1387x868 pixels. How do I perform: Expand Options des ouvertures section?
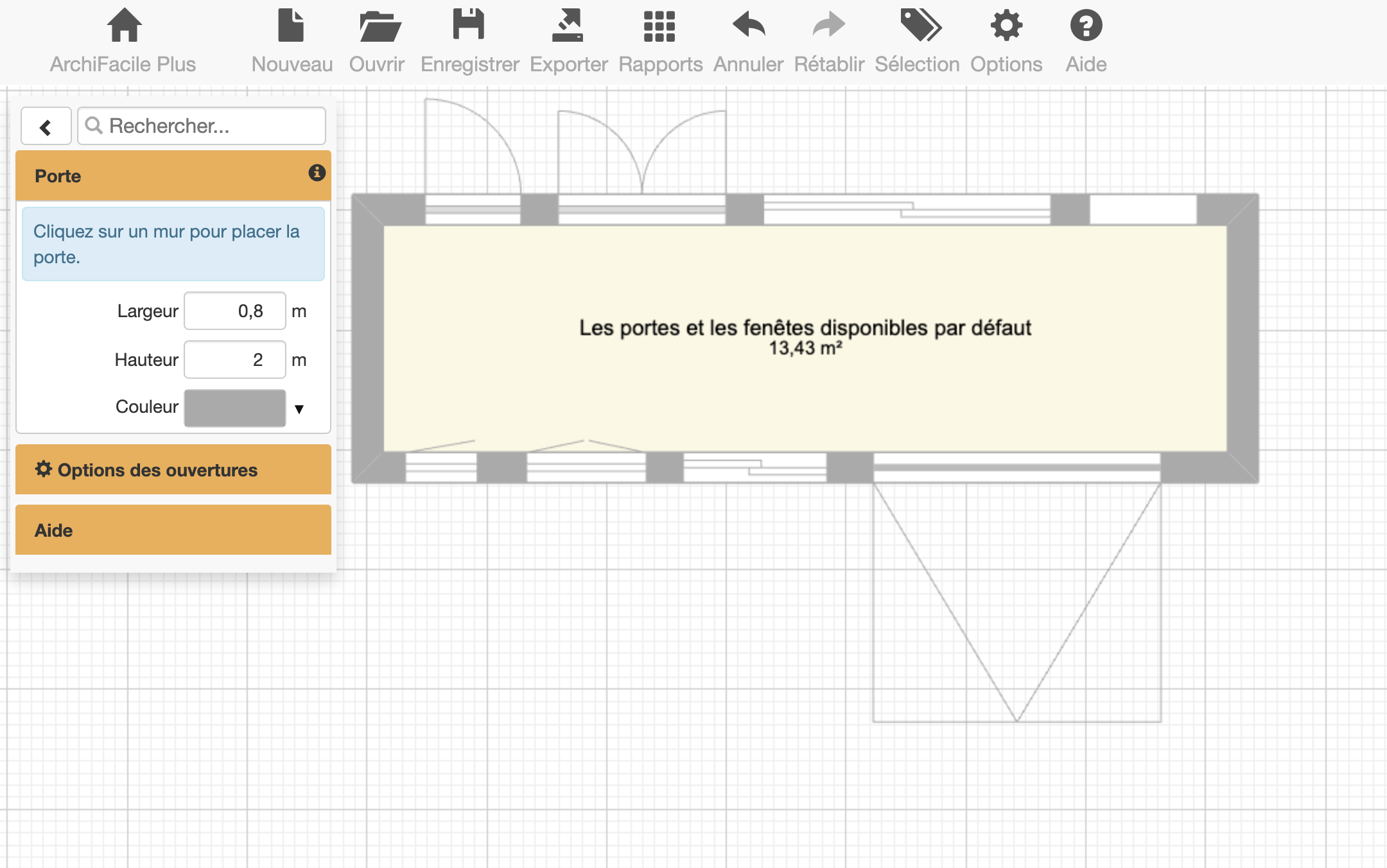pos(173,470)
